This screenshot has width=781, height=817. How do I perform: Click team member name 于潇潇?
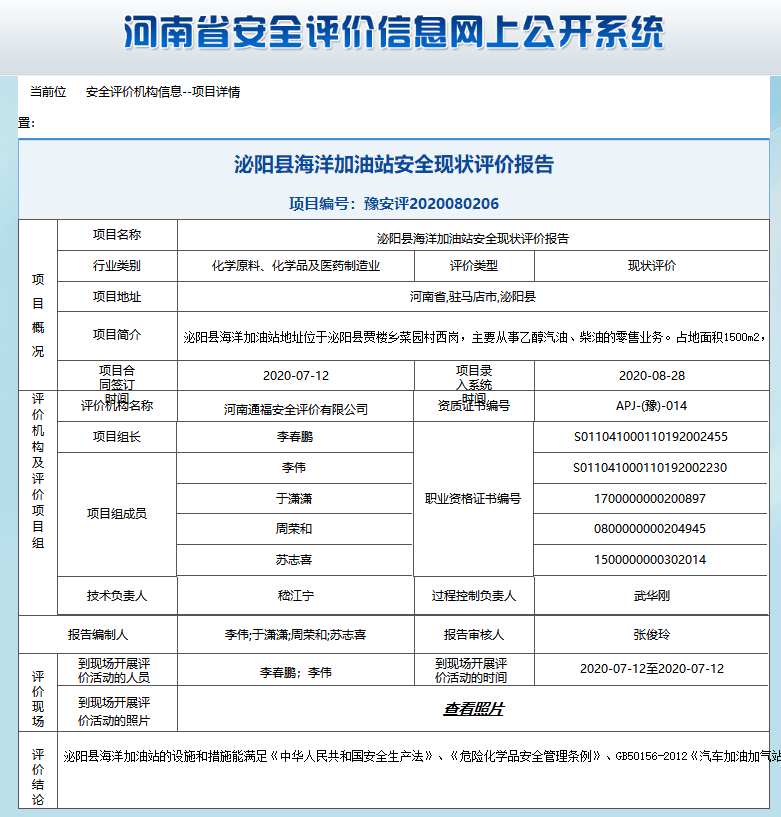294,499
